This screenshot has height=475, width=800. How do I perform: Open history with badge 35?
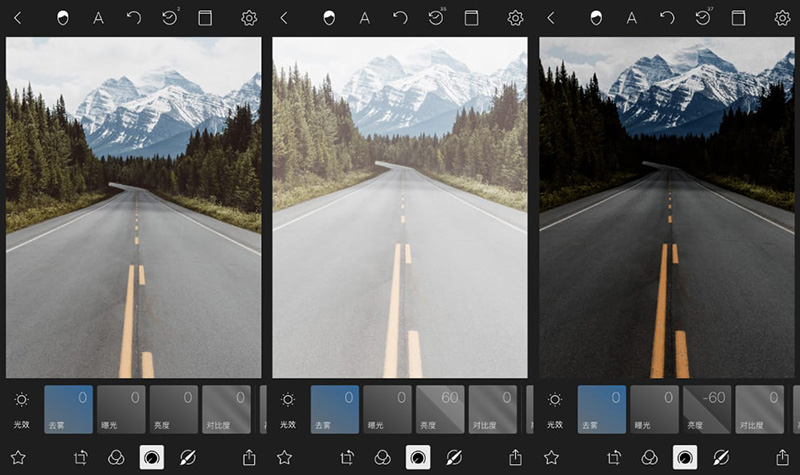(436, 18)
